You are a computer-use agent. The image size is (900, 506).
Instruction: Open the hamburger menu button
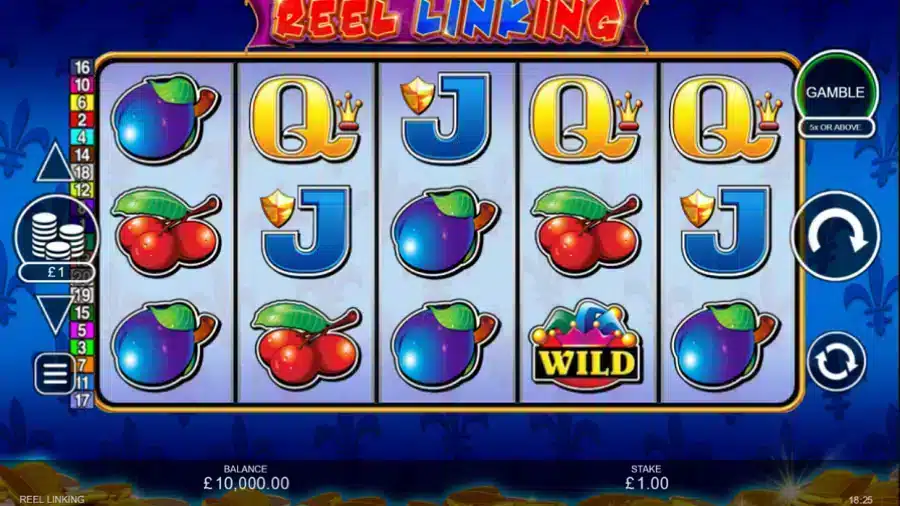[55, 374]
